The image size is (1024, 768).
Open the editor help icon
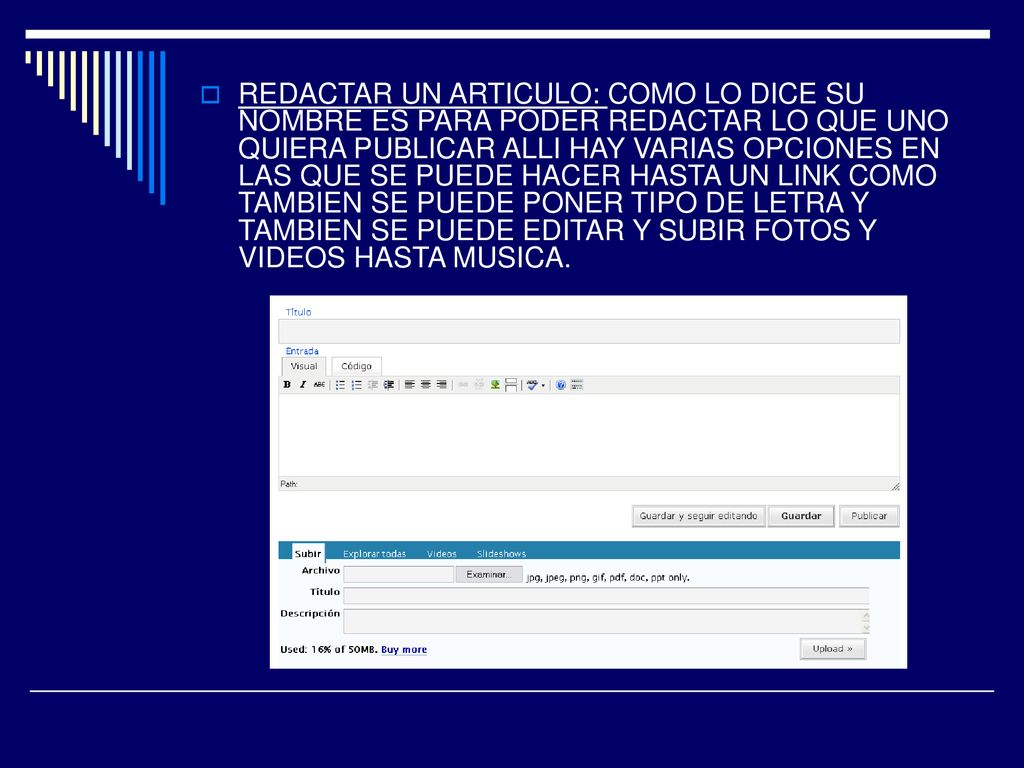pyautogui.click(x=560, y=385)
